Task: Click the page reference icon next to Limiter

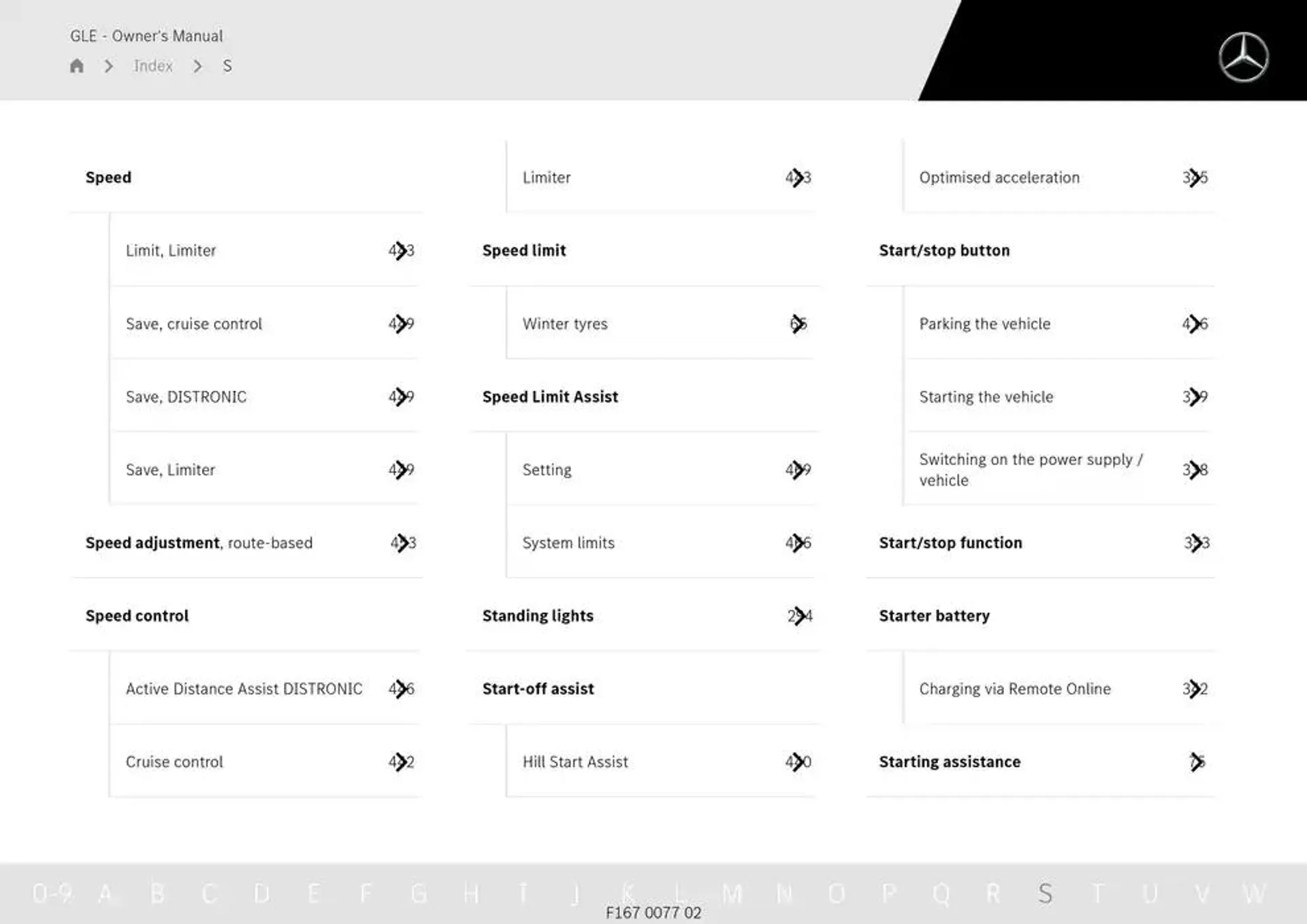Action: [799, 177]
